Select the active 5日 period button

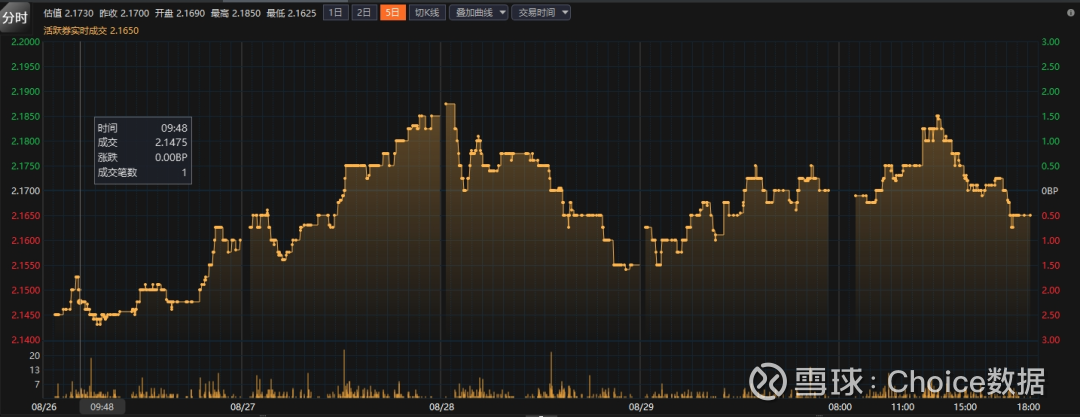(393, 13)
